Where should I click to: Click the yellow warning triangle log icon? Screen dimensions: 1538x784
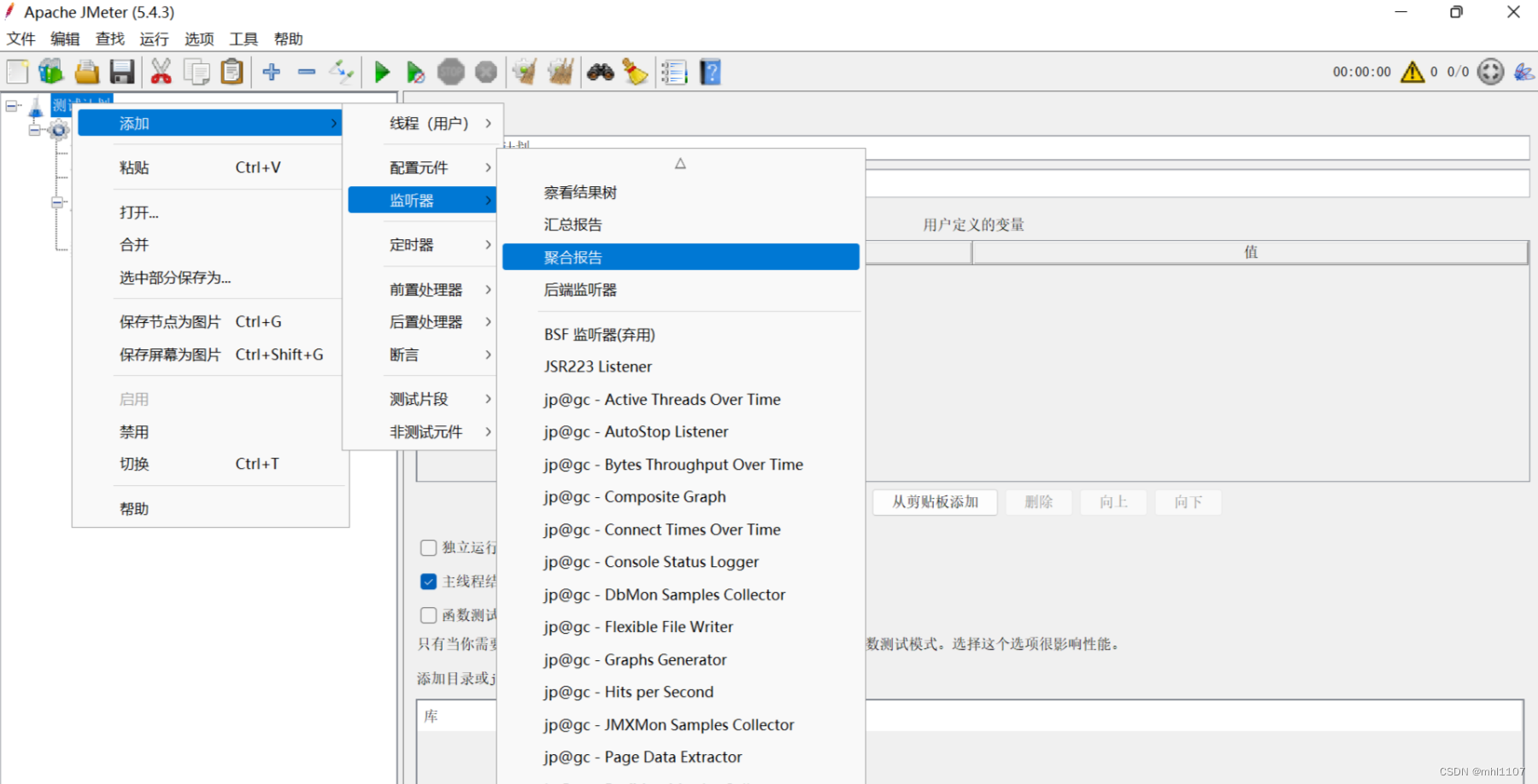1412,72
